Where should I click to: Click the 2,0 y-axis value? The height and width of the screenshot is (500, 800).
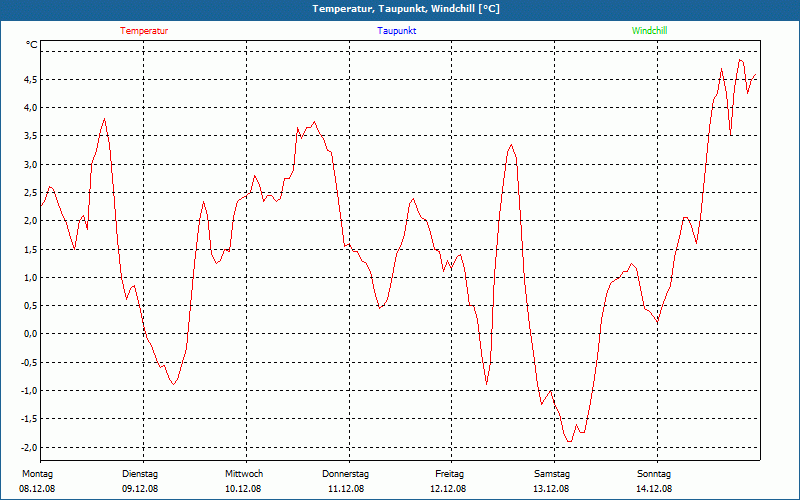point(31,221)
